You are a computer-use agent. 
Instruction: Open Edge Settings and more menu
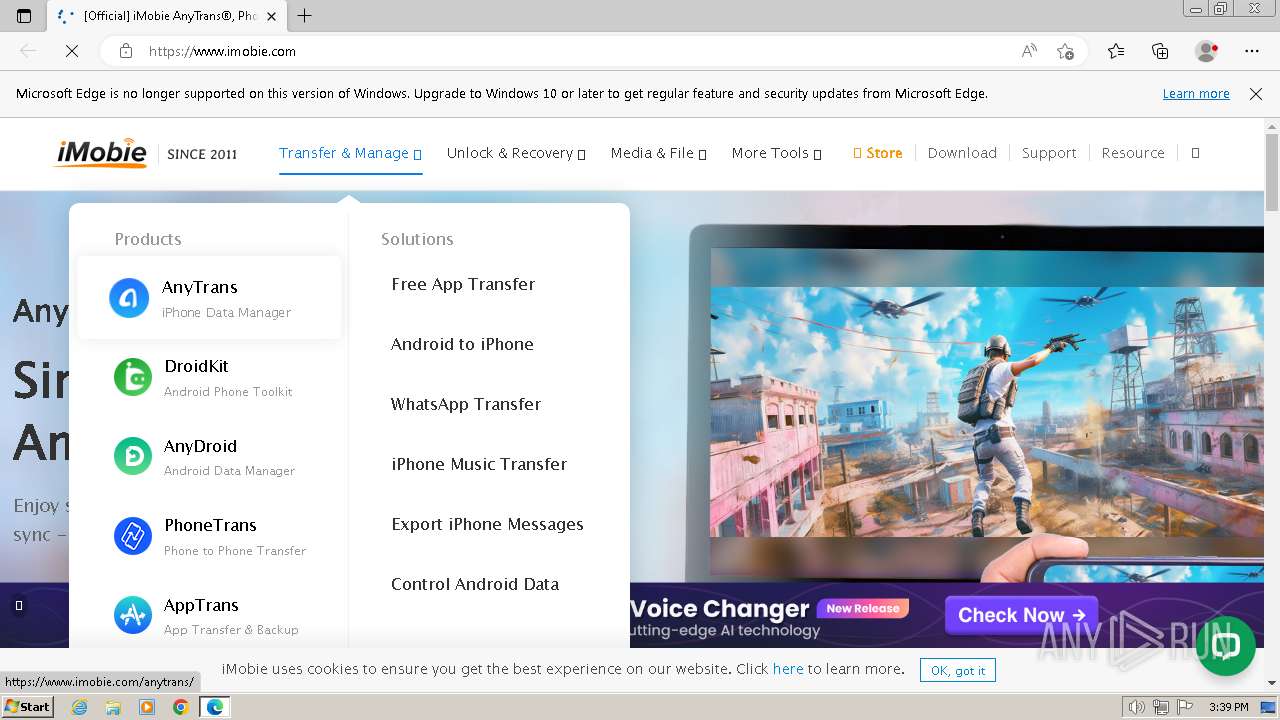[1252, 51]
